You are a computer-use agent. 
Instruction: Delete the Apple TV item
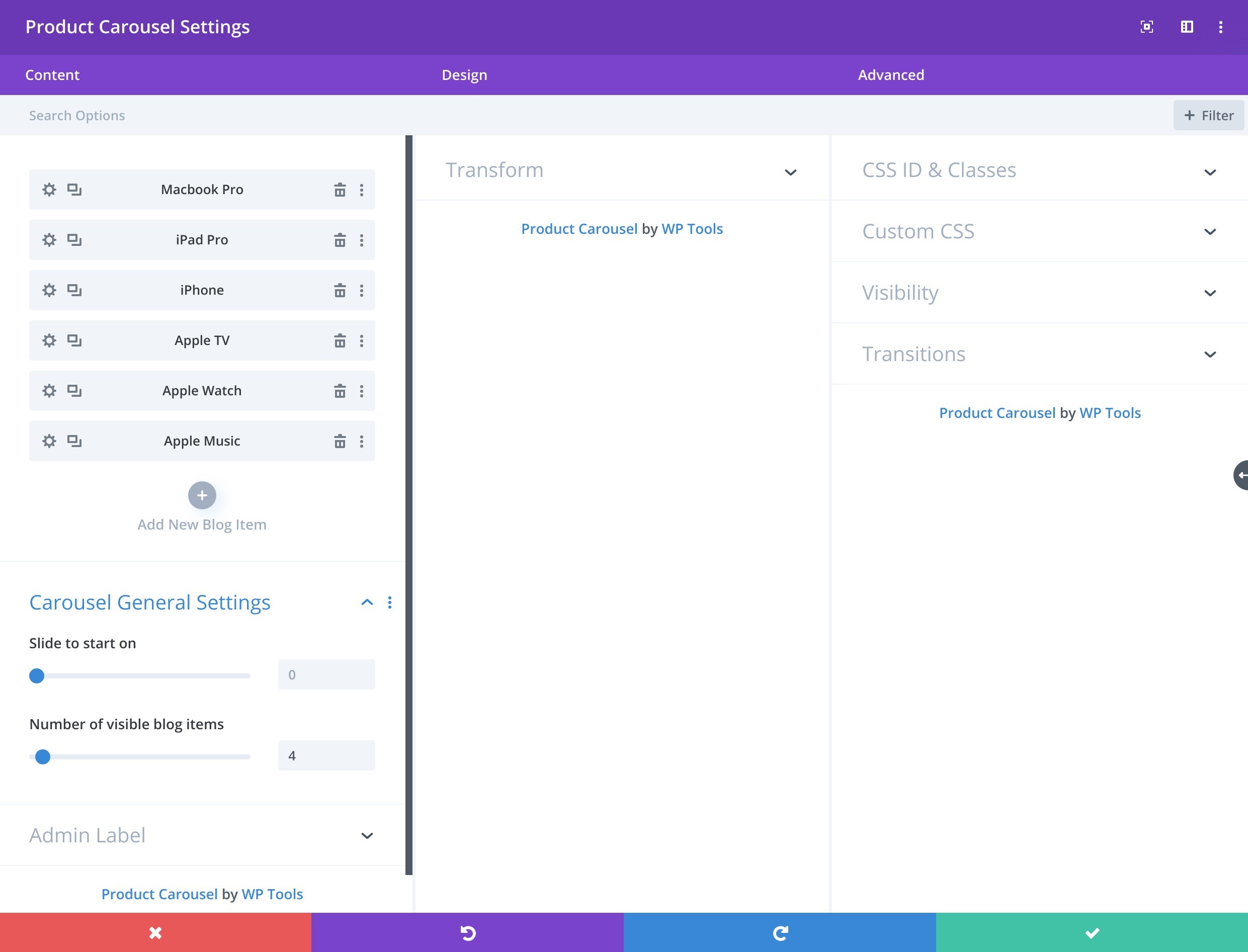point(340,340)
